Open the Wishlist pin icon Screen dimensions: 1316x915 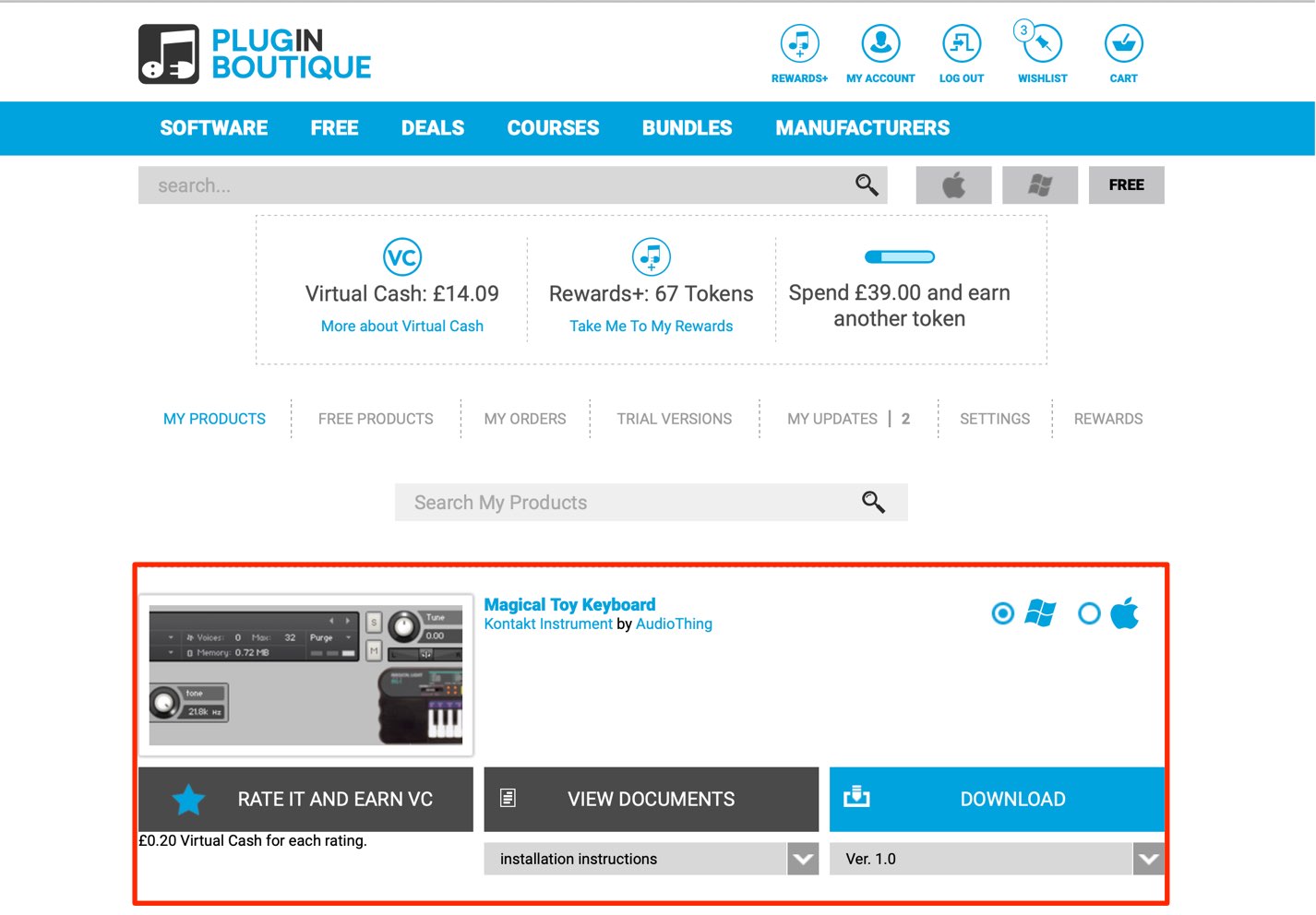(1043, 43)
